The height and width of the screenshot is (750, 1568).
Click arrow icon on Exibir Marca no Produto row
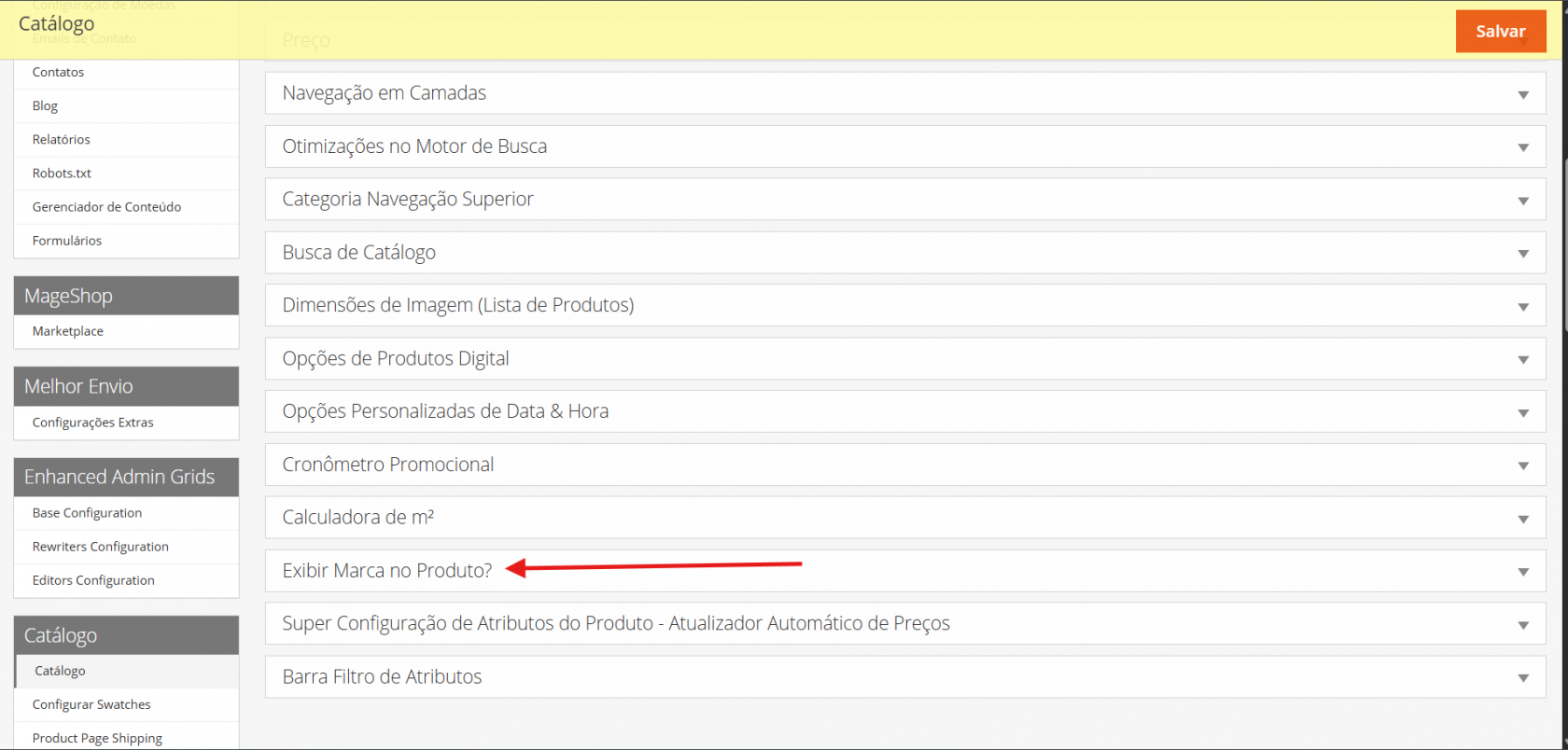(1522, 572)
